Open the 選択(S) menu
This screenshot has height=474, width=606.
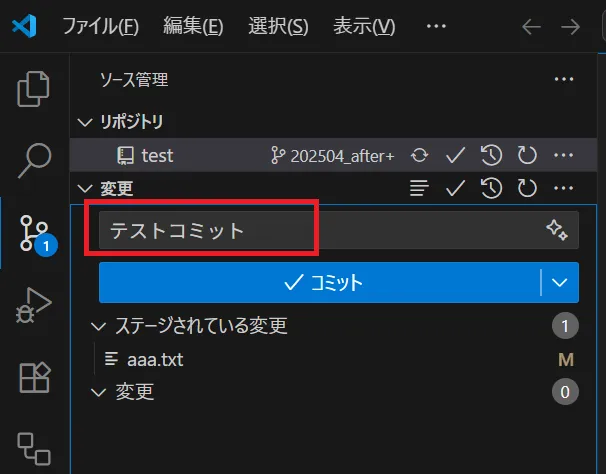[278, 26]
